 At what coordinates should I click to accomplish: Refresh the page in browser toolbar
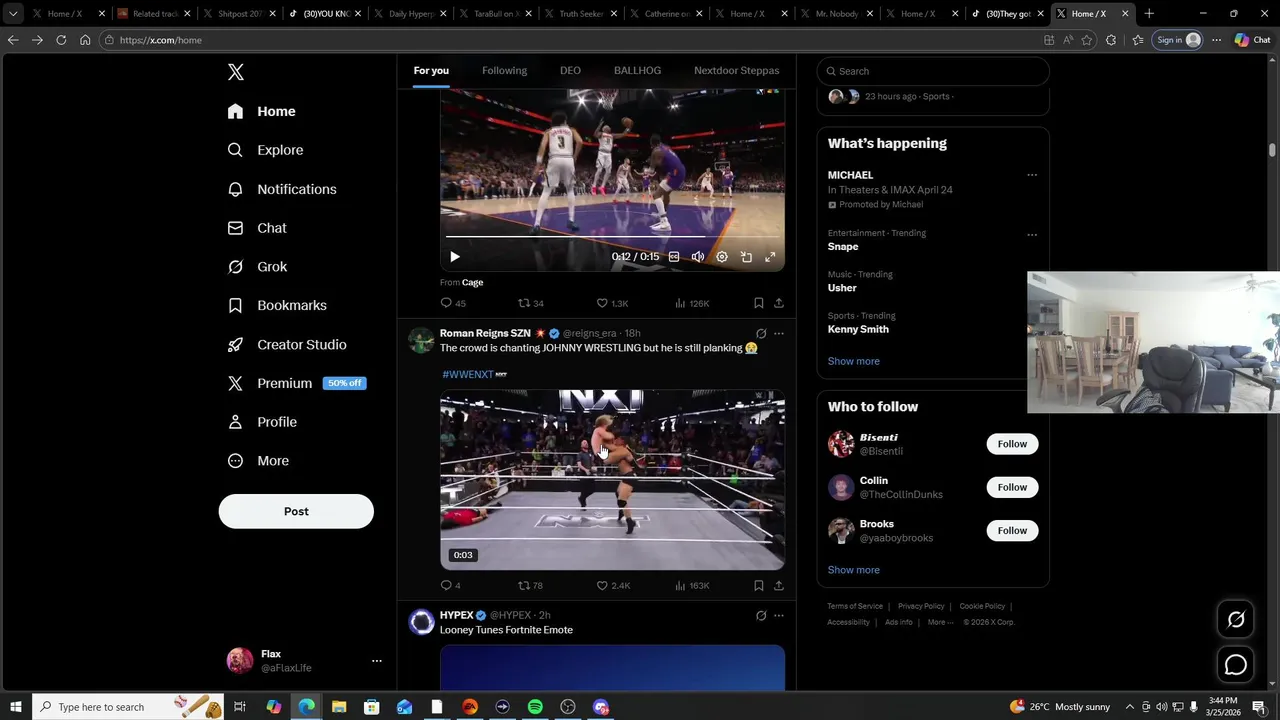[61, 40]
